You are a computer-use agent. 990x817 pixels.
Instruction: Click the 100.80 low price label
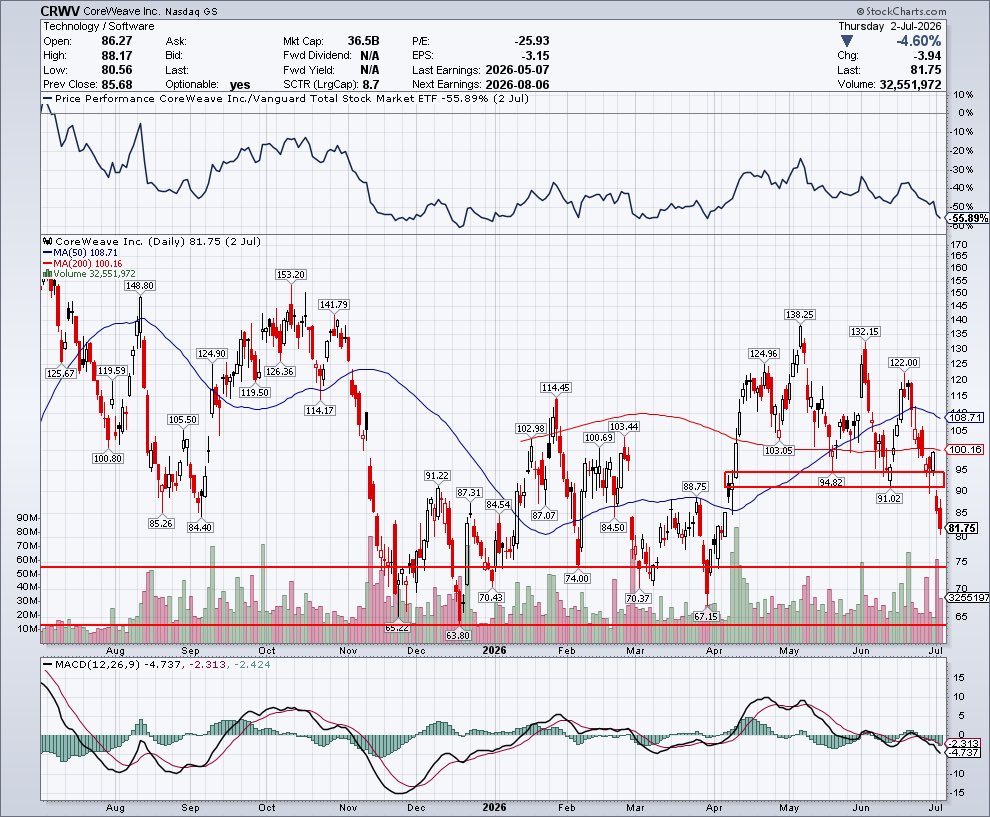(108, 458)
